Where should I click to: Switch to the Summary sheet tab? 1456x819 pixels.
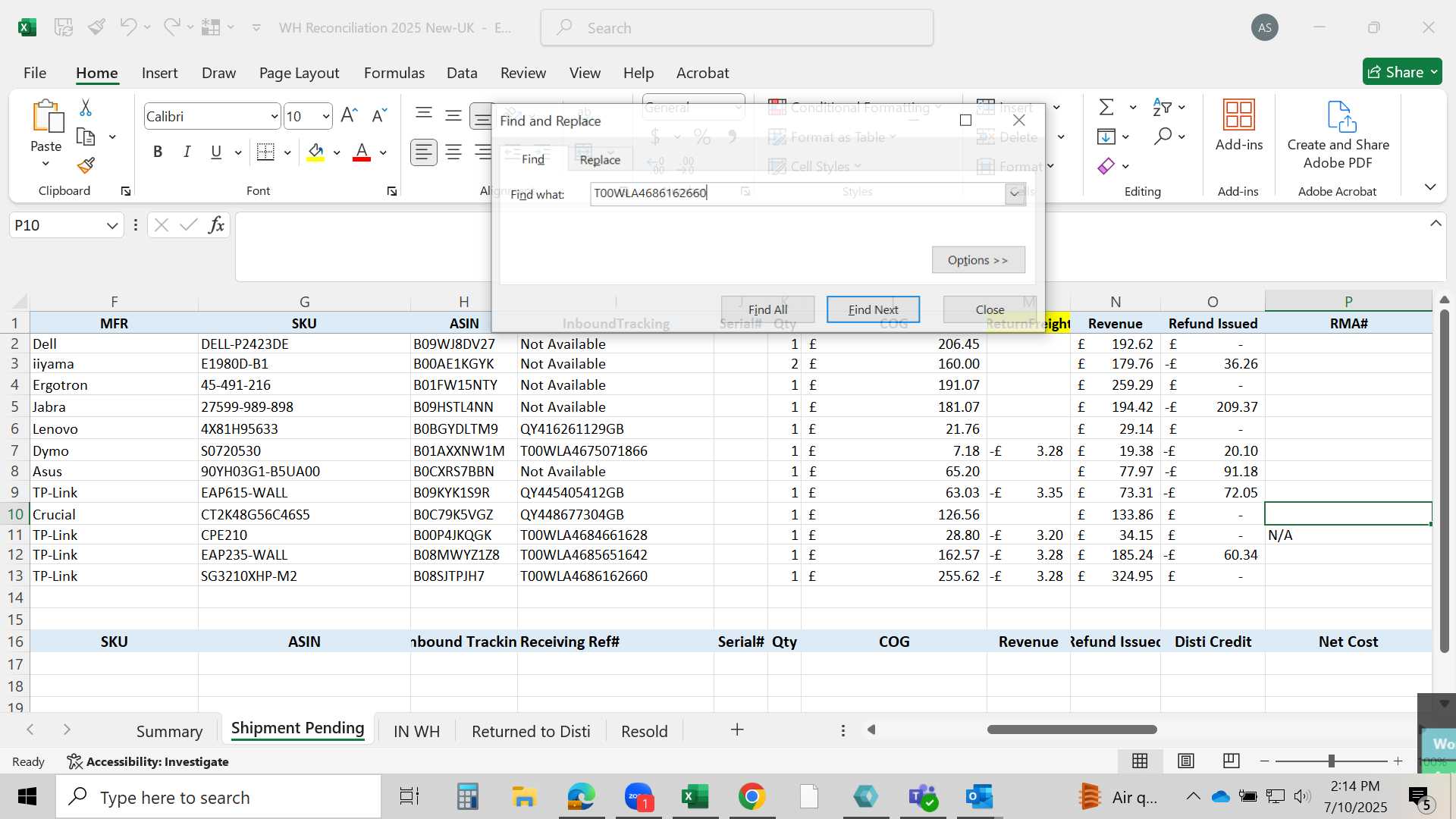click(169, 731)
